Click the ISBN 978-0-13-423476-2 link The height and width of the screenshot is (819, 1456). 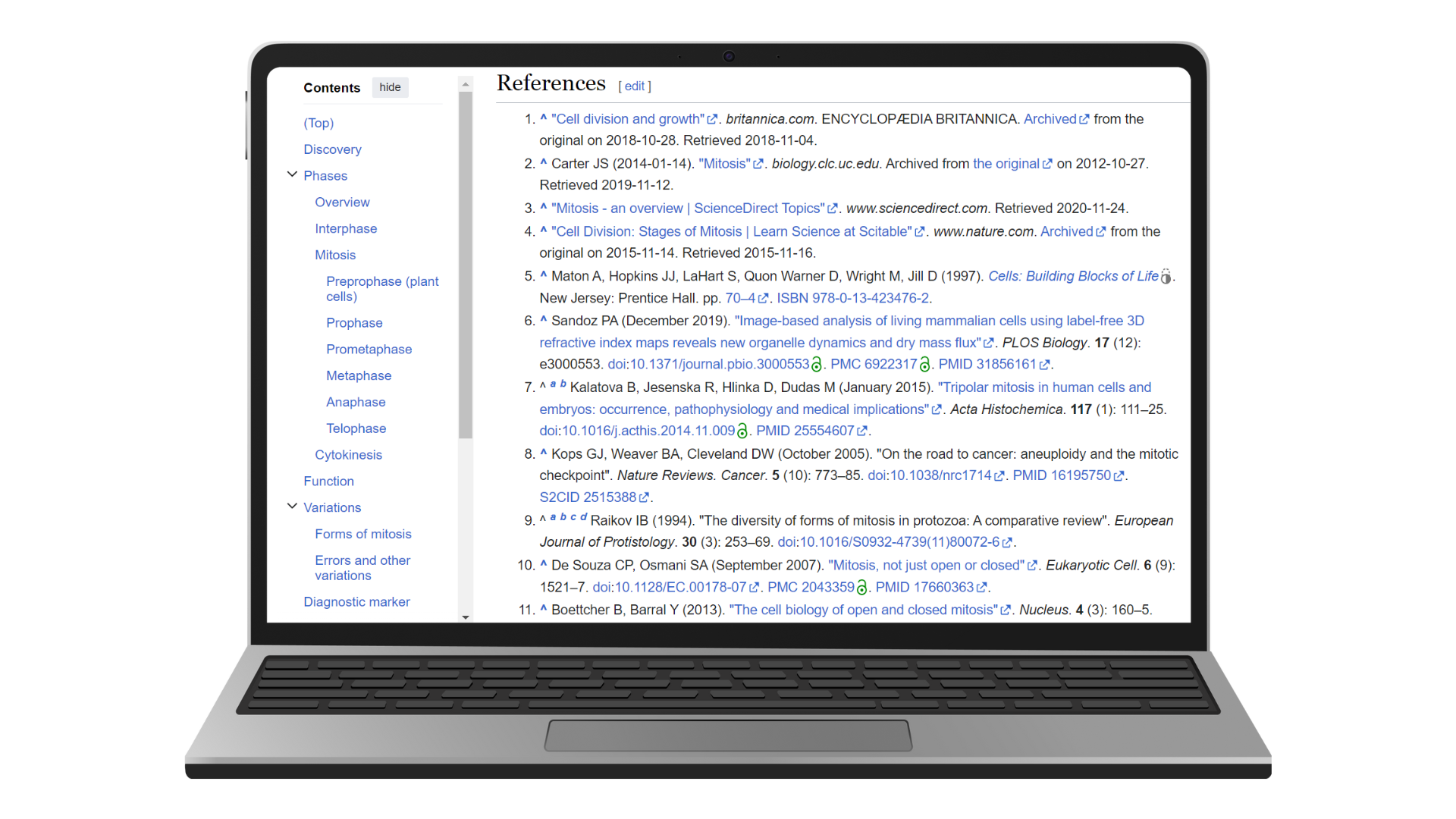pyautogui.click(x=852, y=298)
